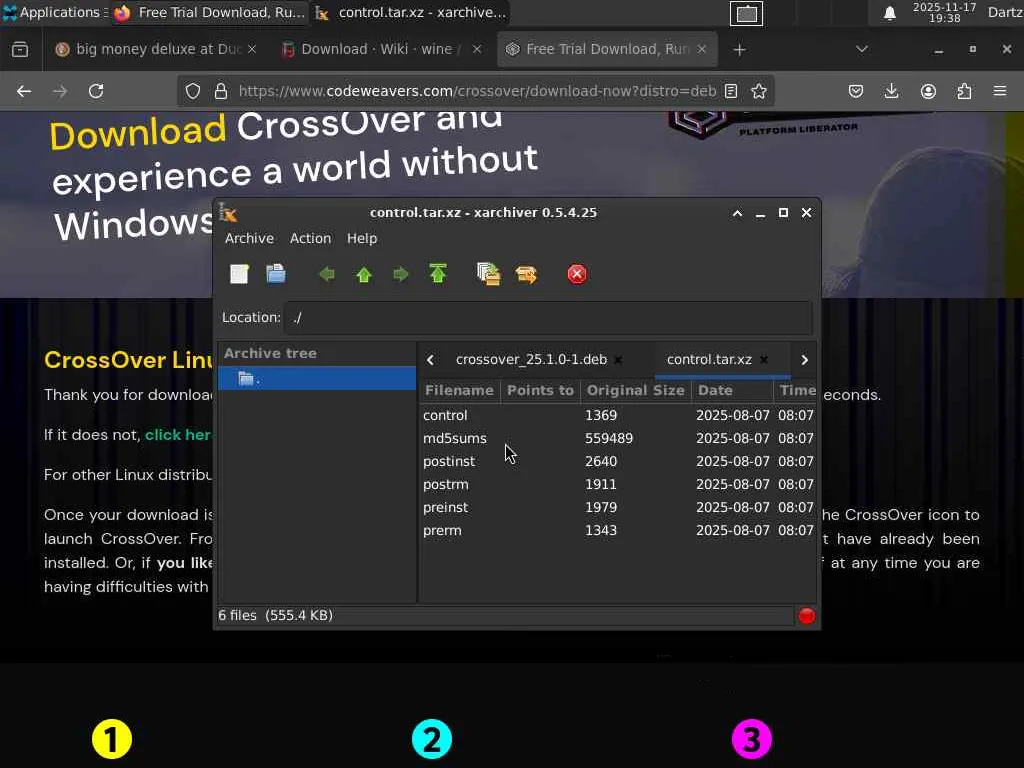This screenshot has height=768, width=1024.
Task: Roll up the xarchiver window with the caret button
Action: 737,213
